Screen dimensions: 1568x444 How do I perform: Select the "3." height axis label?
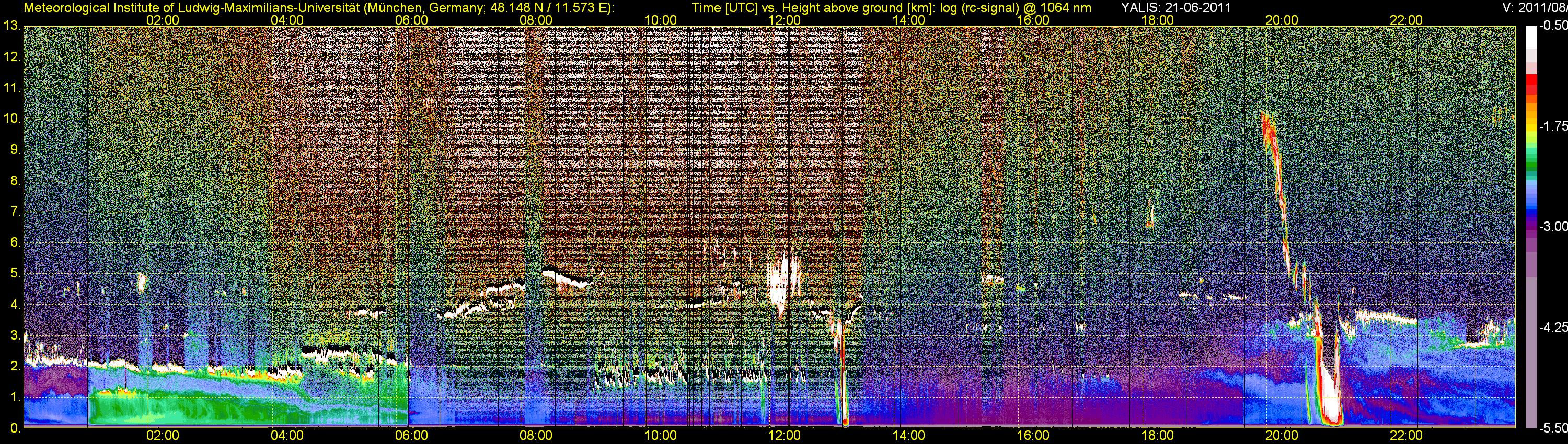pos(15,336)
